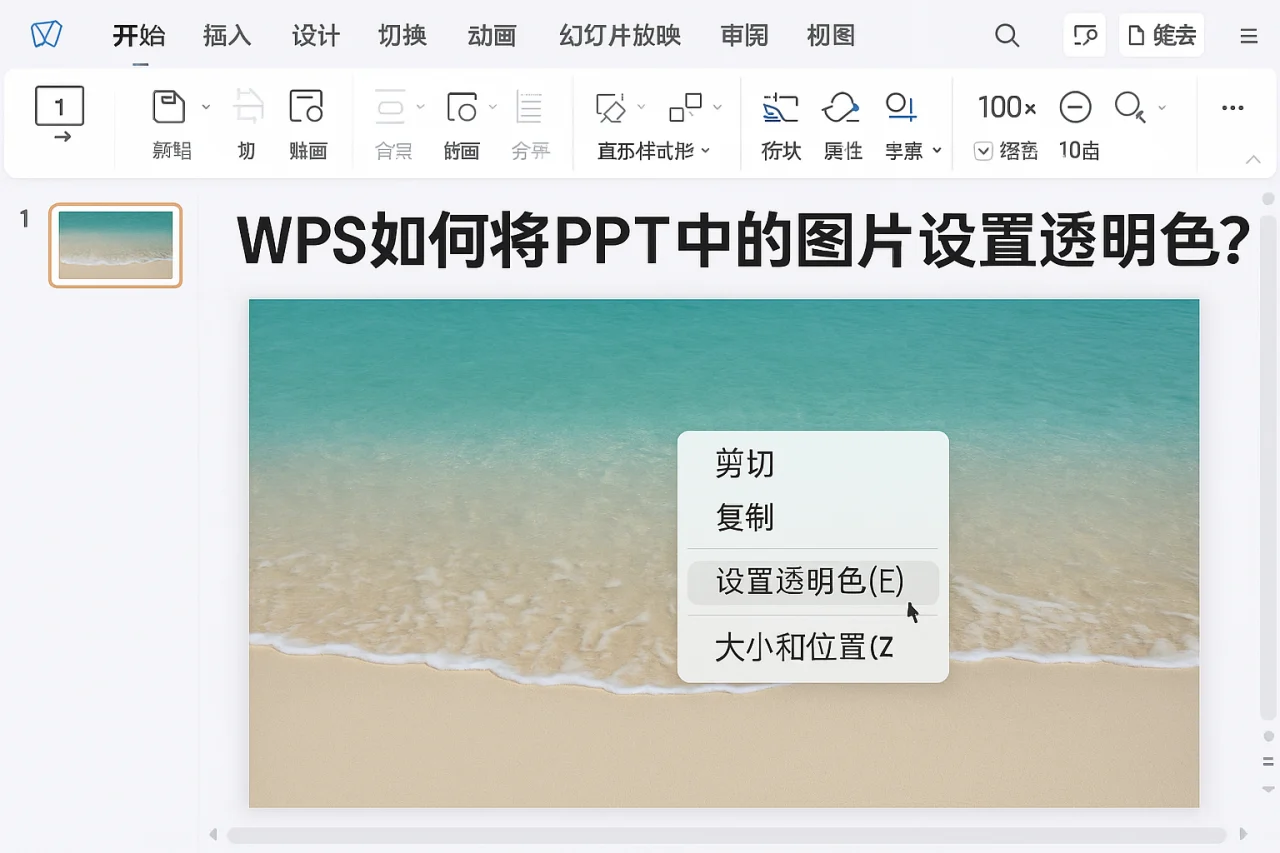Screen dimensions: 1280x853
Task: Click the zoom-out minus icon
Action: (1075, 107)
